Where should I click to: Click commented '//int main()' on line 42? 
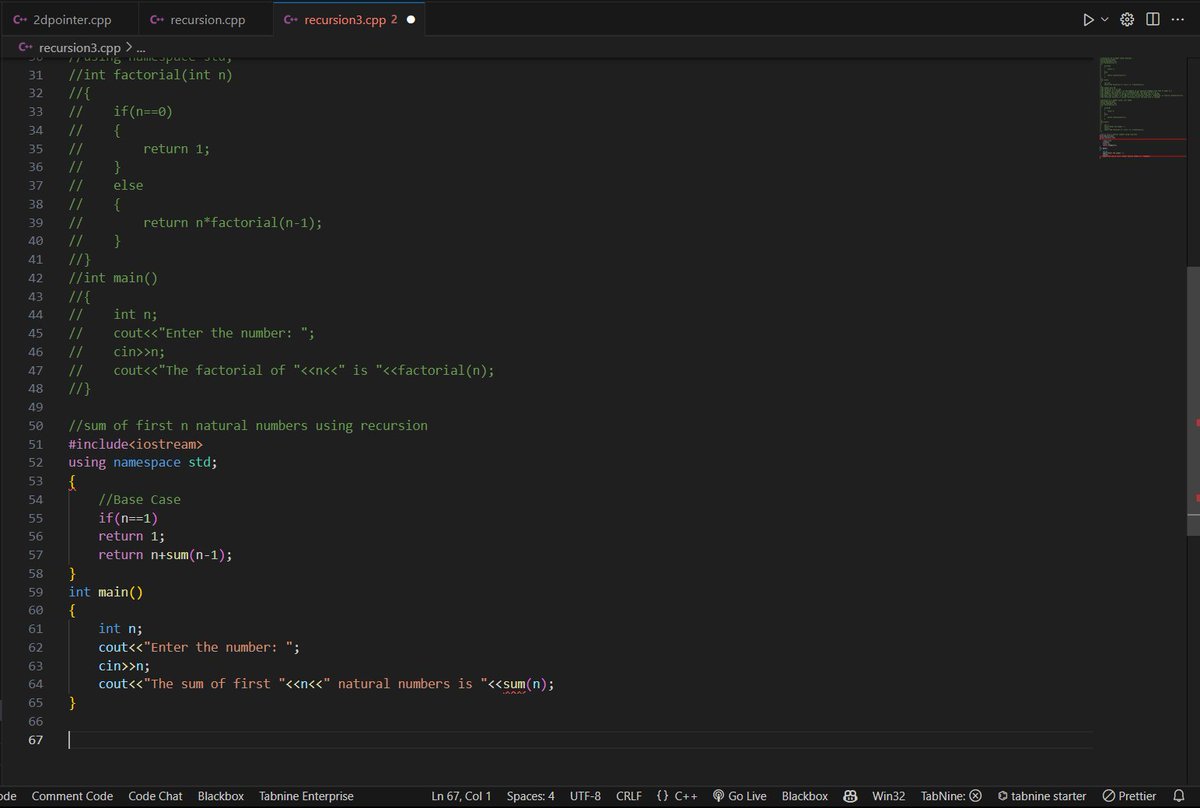tap(113, 277)
